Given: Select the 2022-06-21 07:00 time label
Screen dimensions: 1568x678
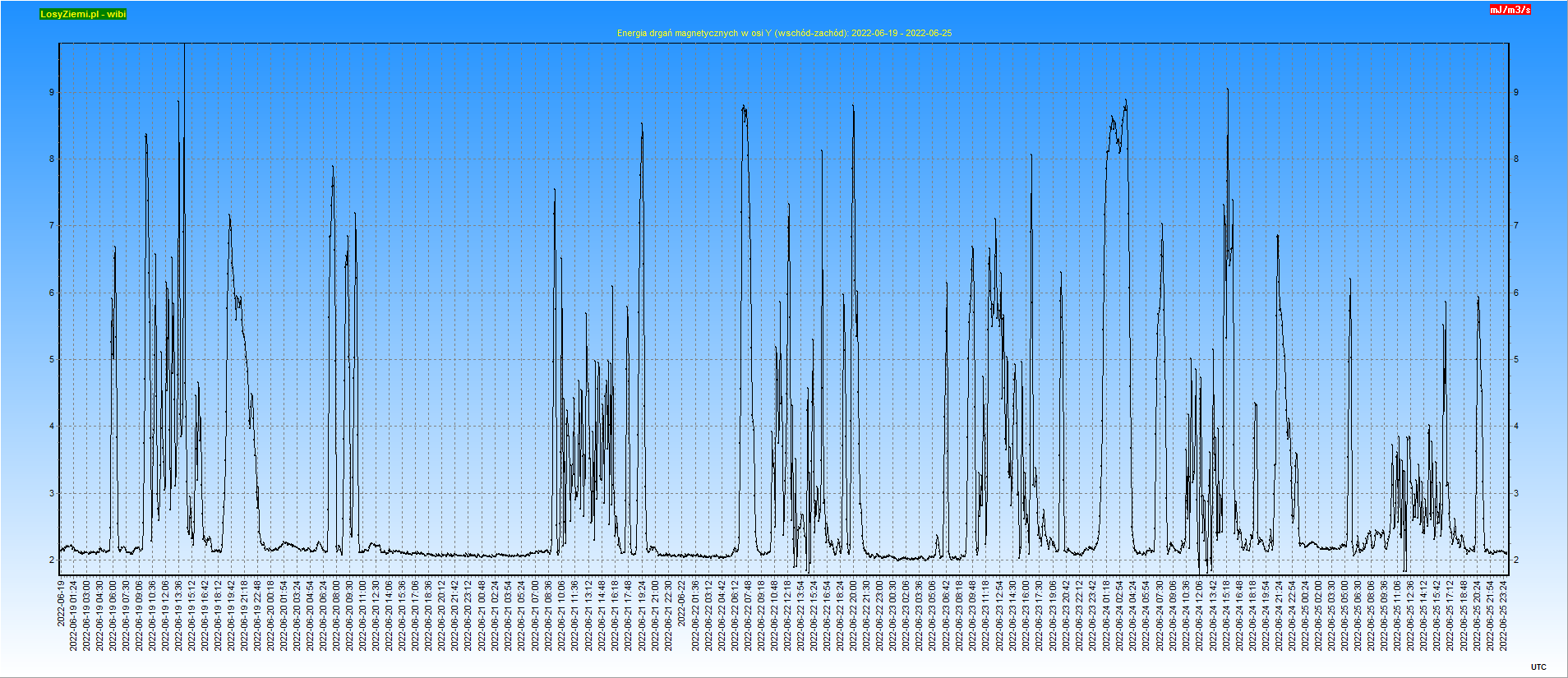Looking at the screenshot, I should 536,616.
